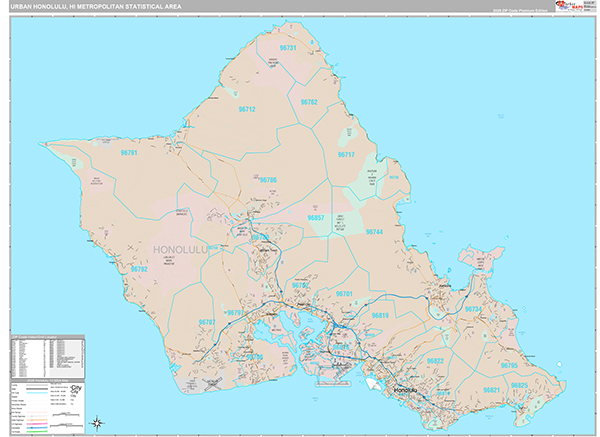Select ZIP code 96717 label

point(346,155)
